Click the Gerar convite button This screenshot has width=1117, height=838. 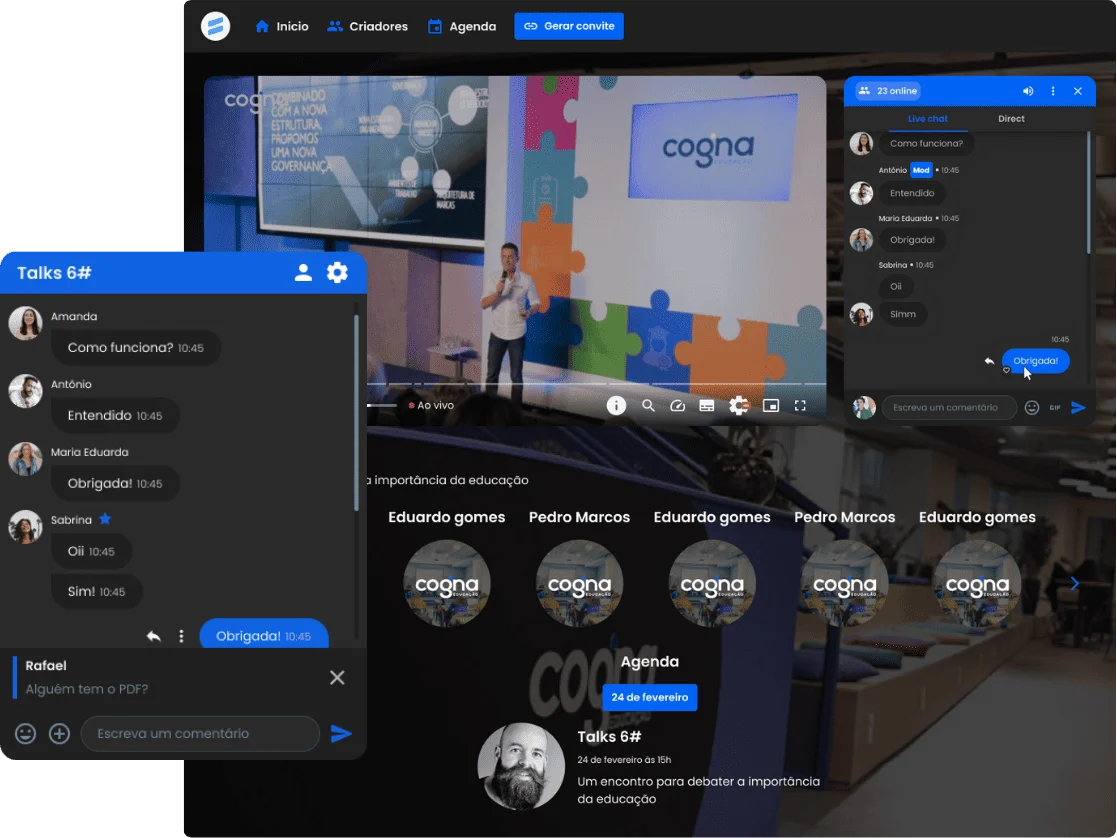(569, 27)
